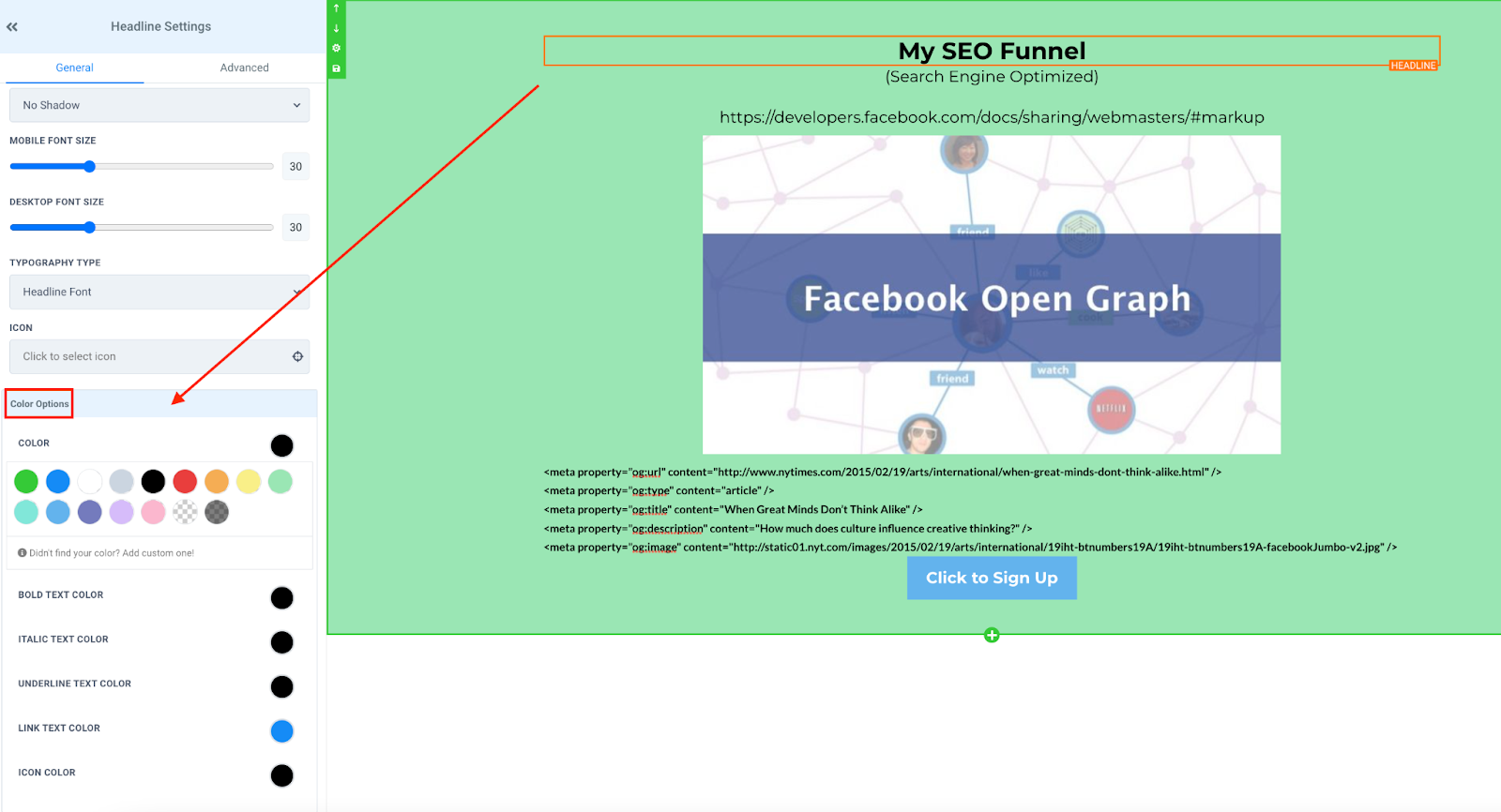Click the 'Click to Sign Up' button
This screenshot has height=812, width=1501.
pos(992,578)
